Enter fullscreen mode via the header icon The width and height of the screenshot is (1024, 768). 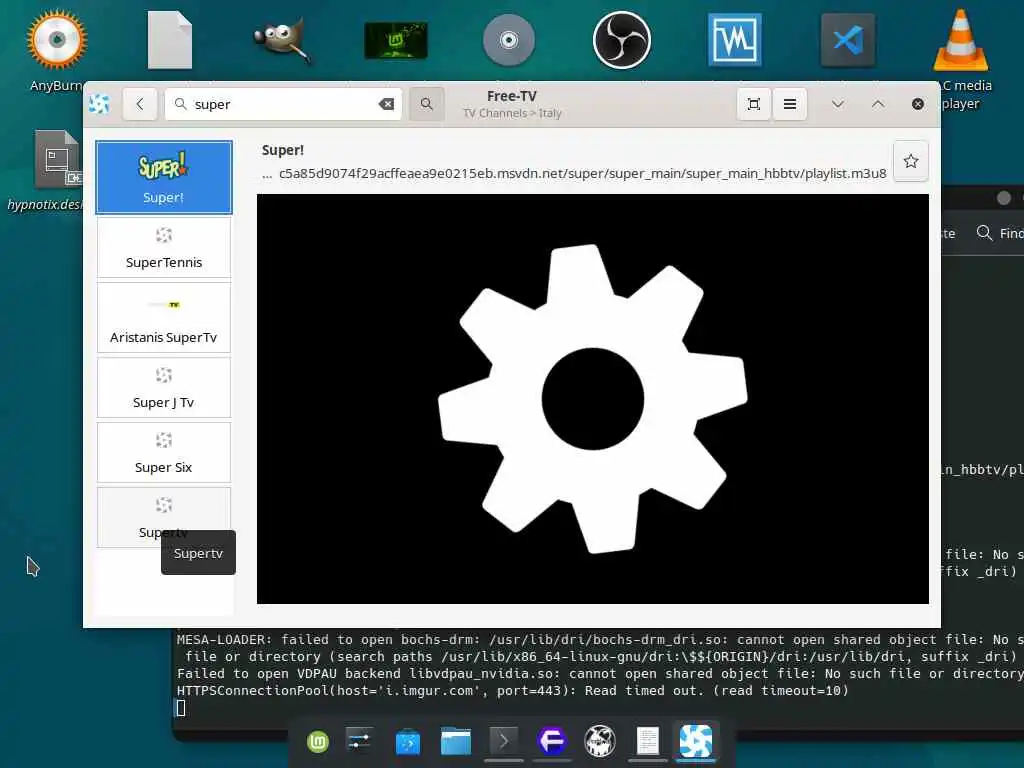tap(754, 104)
